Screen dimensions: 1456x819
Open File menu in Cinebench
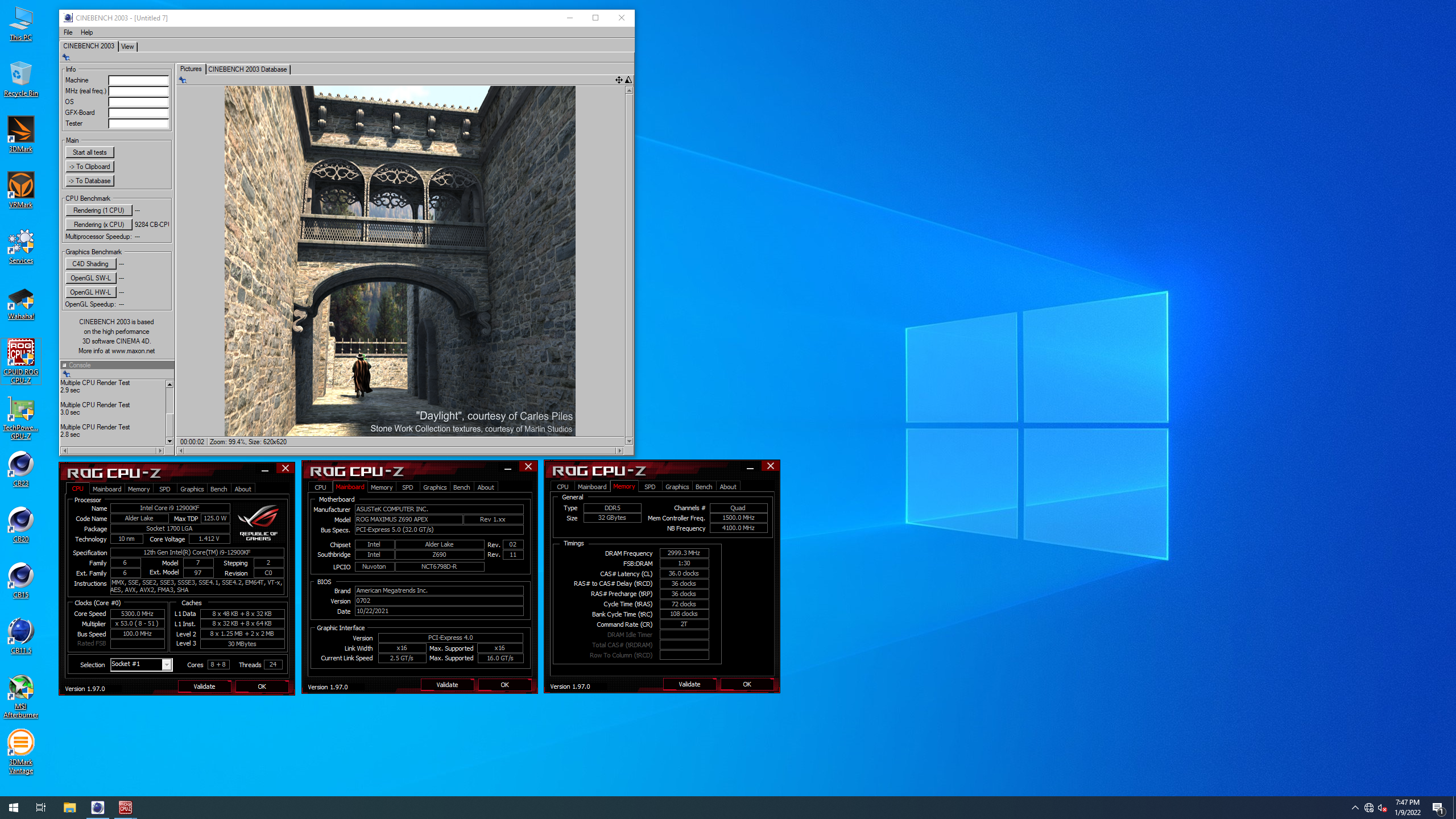[x=68, y=32]
